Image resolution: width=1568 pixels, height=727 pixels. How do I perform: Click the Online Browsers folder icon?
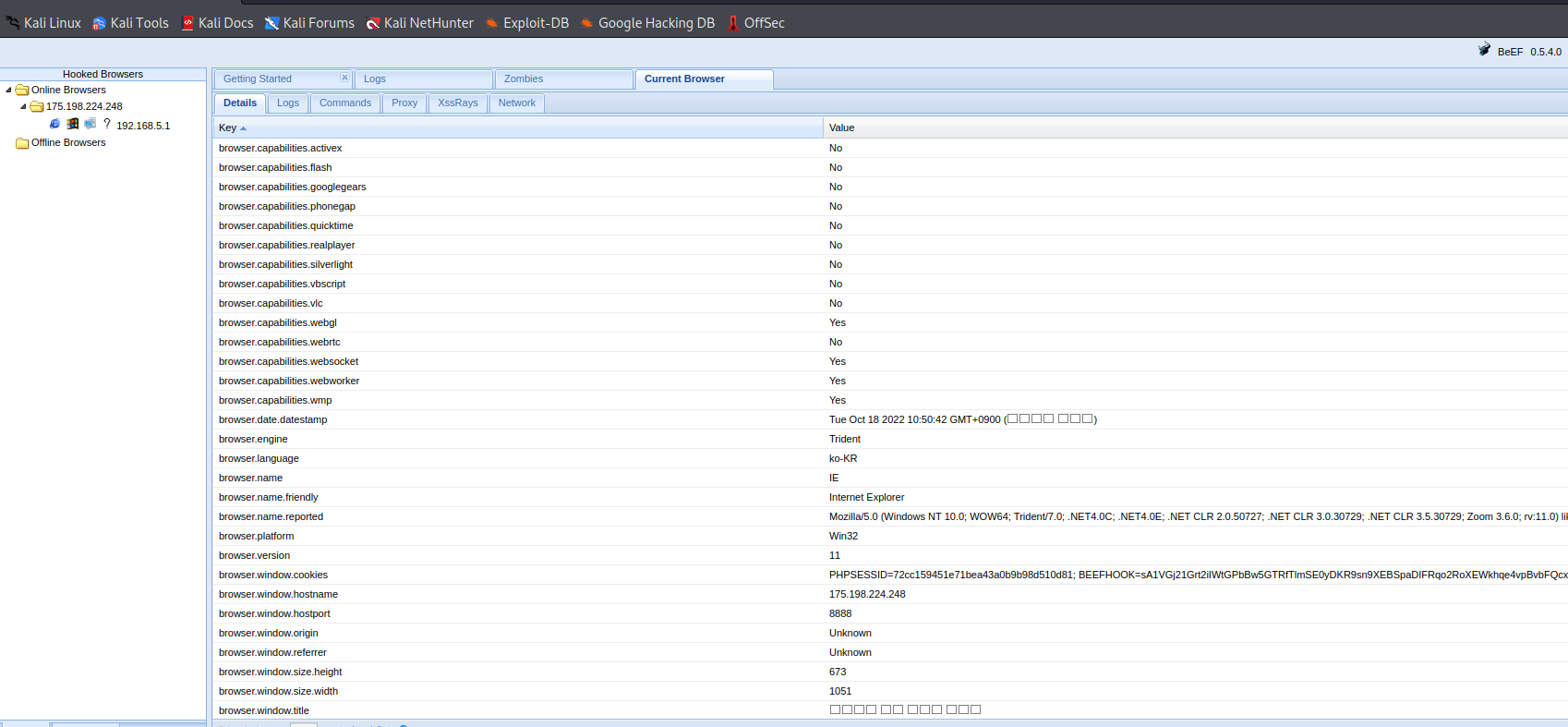coord(23,90)
